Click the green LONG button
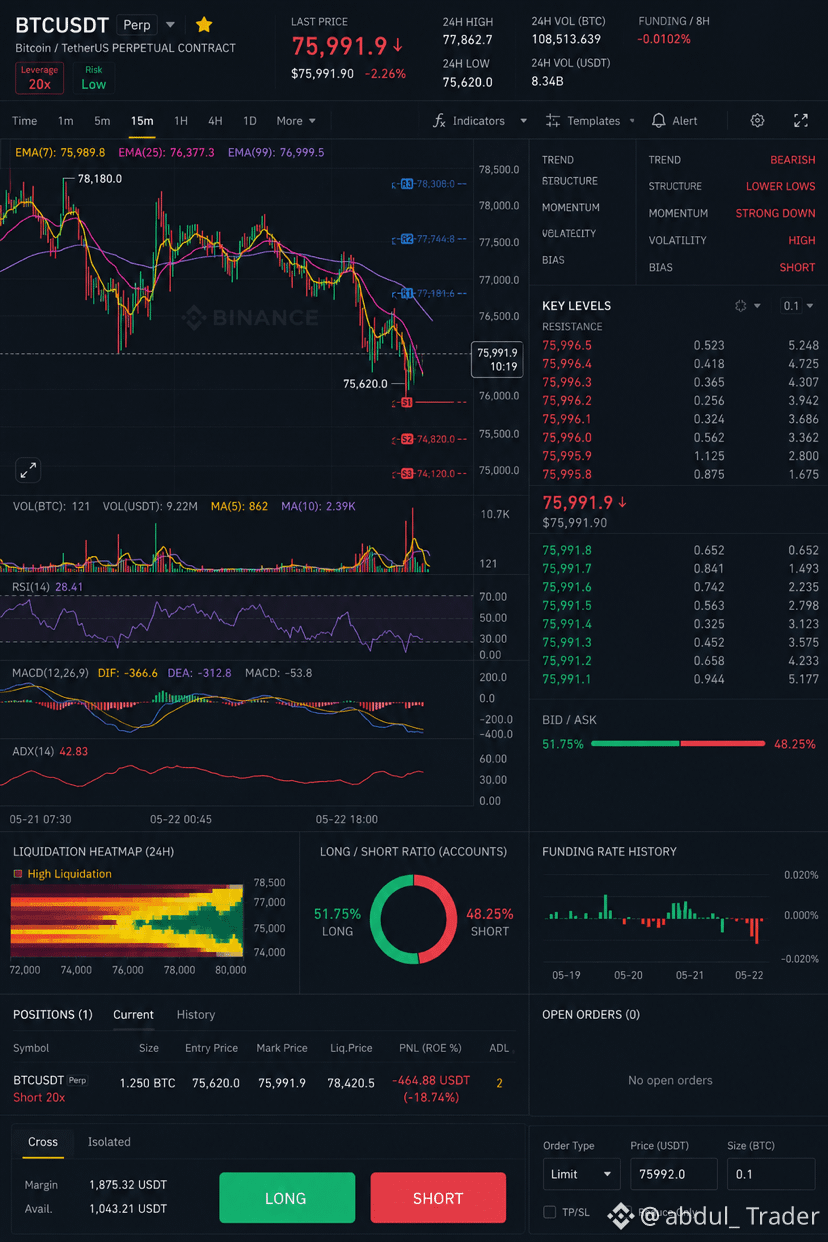The image size is (828, 1242). 287,1198
